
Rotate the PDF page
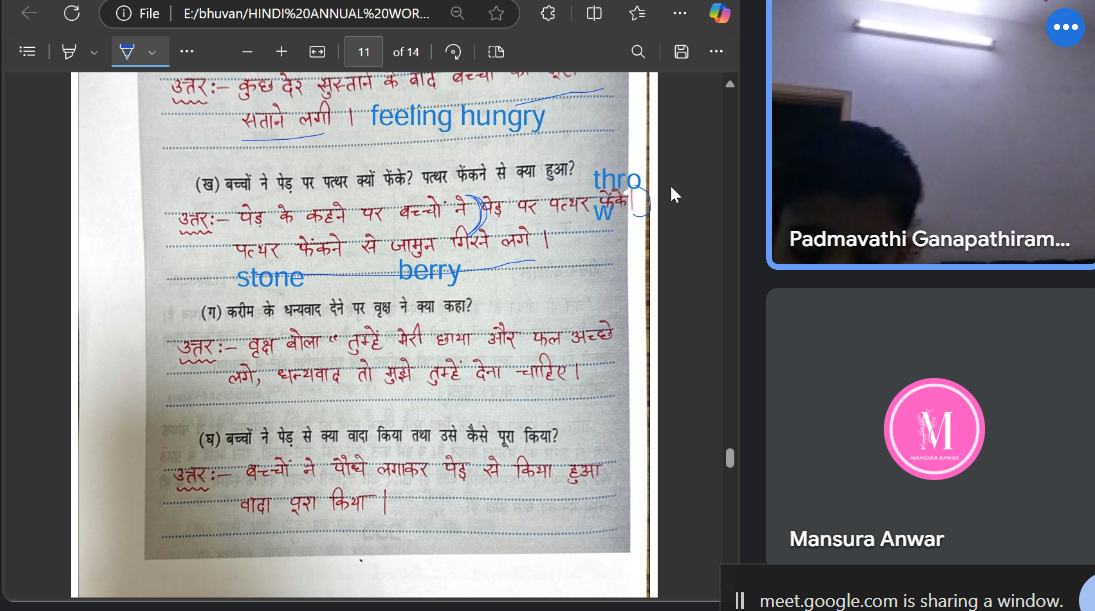tap(453, 51)
